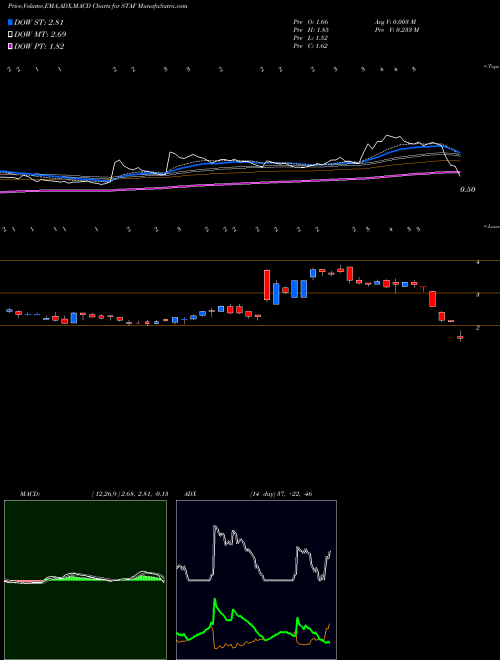The image size is (500, 660).
Task: Click the 'ADX' panel heading
Action: click(x=191, y=494)
